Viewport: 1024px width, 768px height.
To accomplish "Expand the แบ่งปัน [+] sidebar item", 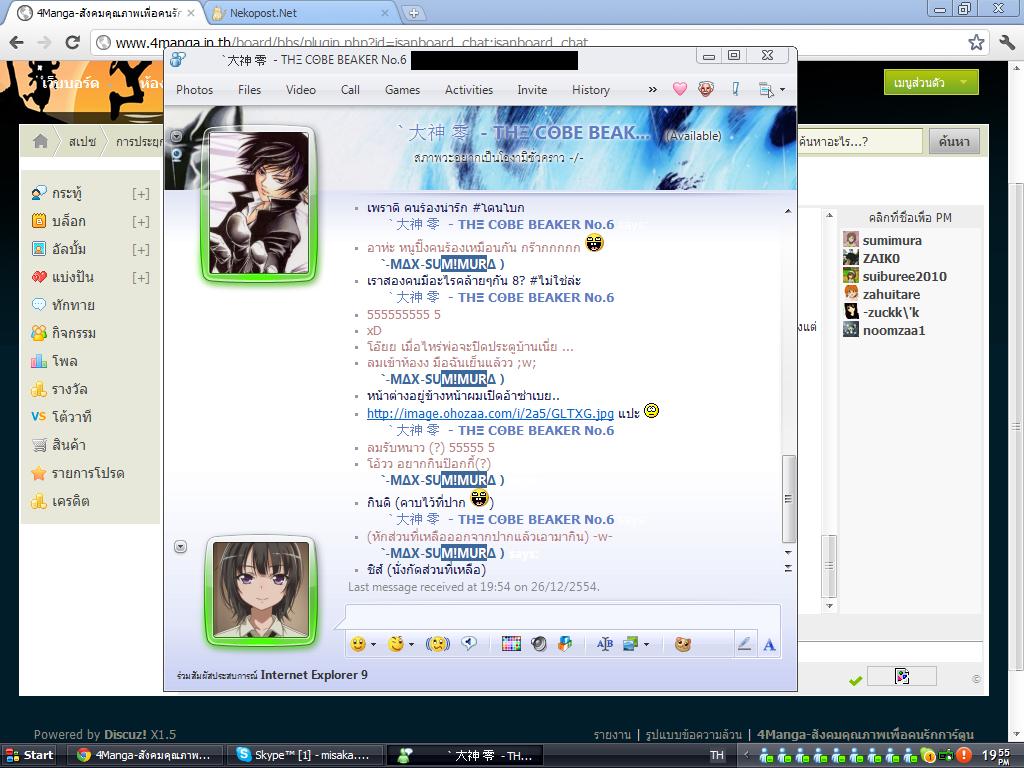I will [x=140, y=278].
